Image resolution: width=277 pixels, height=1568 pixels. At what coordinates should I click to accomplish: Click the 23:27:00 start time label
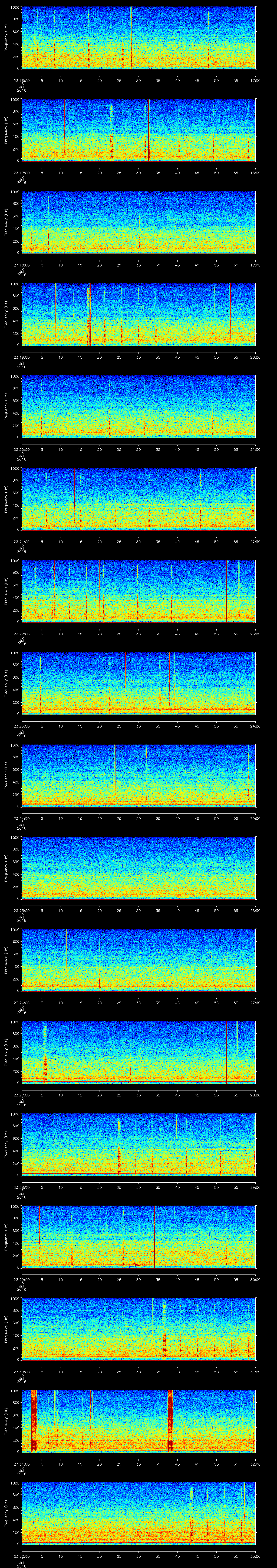21,1095
